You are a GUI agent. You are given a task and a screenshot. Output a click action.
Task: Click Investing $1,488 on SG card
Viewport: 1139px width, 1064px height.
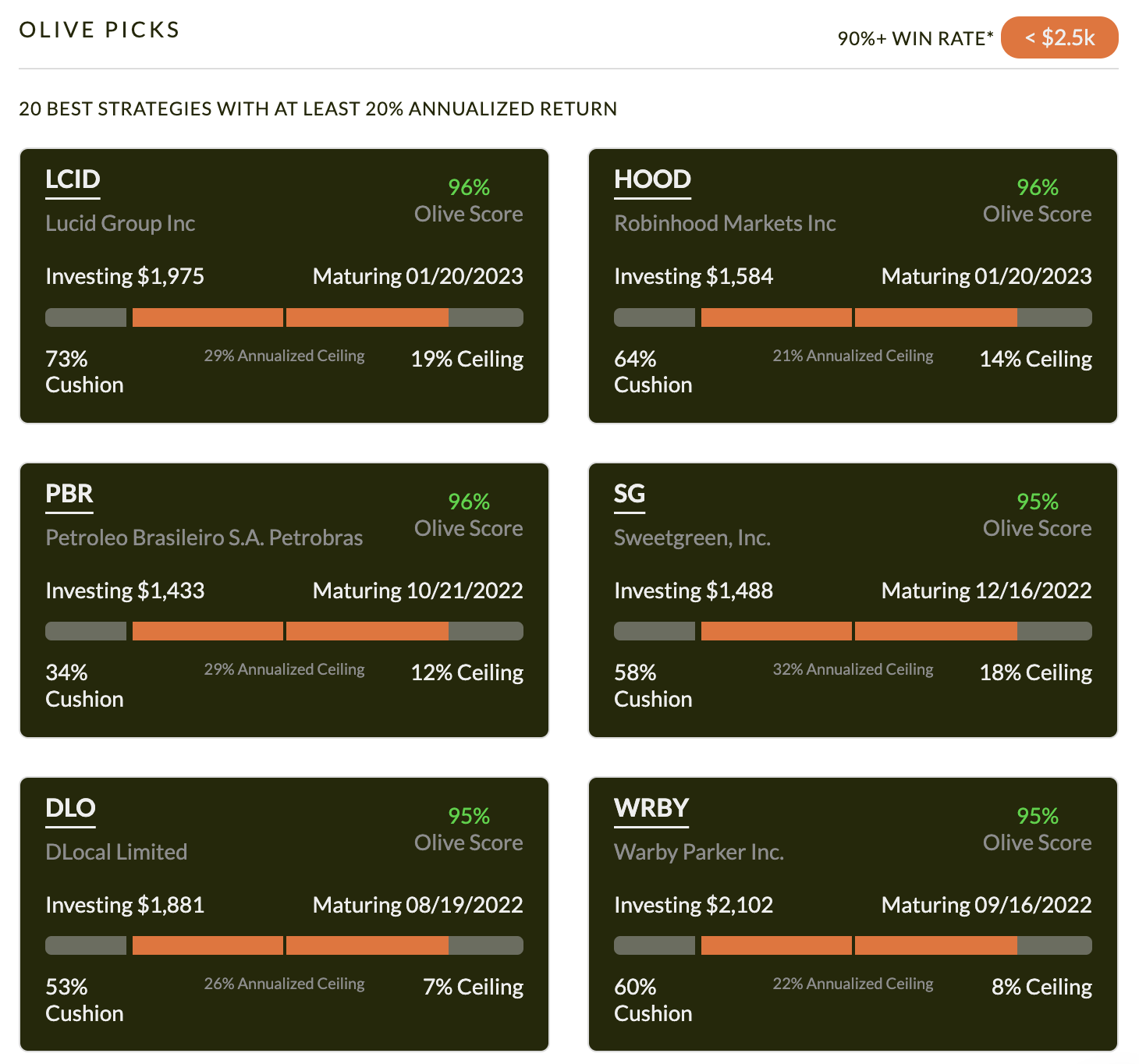coord(694,591)
